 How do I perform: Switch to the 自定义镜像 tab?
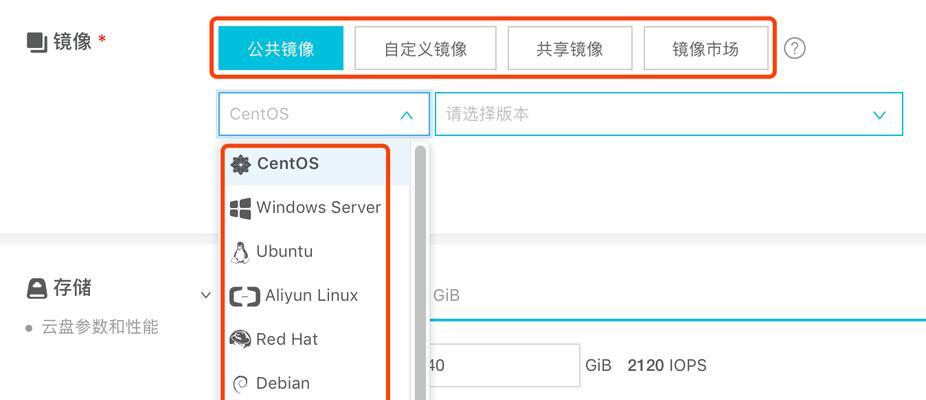coord(425,48)
